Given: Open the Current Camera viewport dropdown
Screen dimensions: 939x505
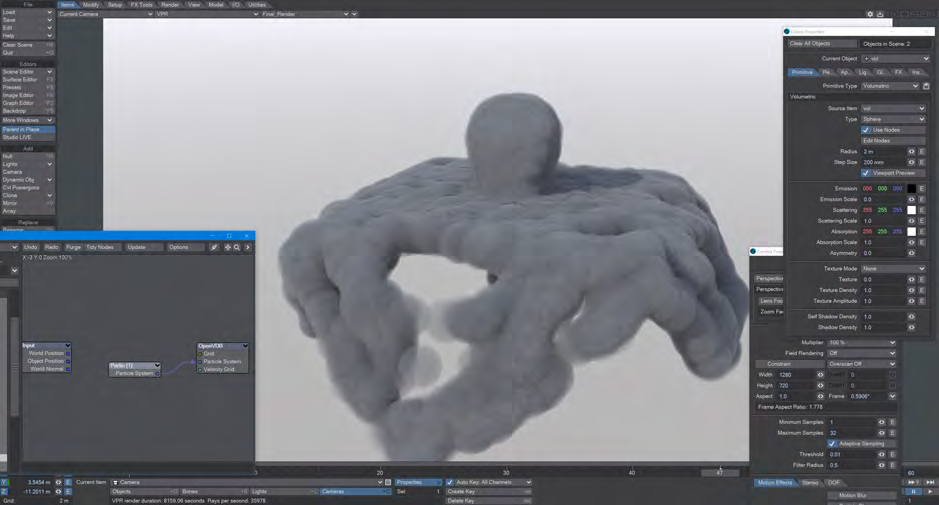Looking at the screenshot, I should pos(105,14).
